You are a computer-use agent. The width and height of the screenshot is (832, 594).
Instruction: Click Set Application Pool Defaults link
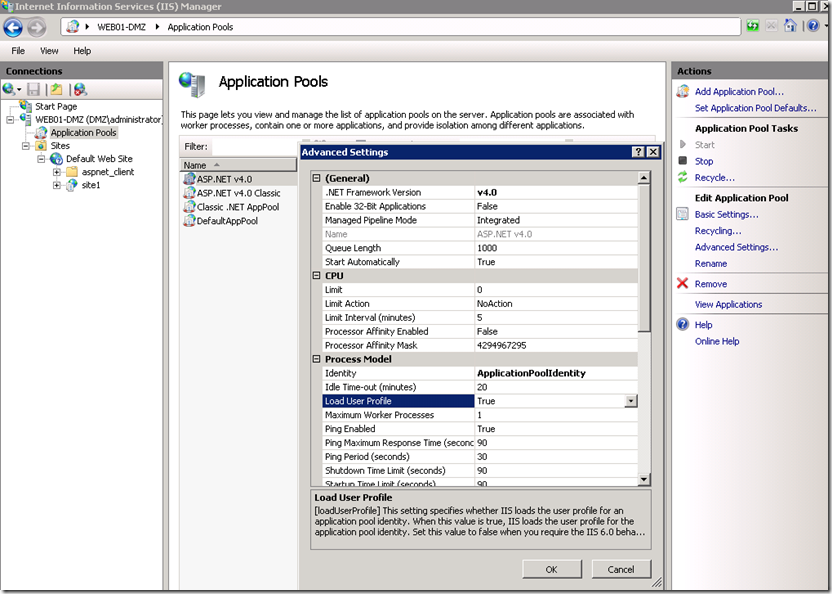[x=756, y=108]
